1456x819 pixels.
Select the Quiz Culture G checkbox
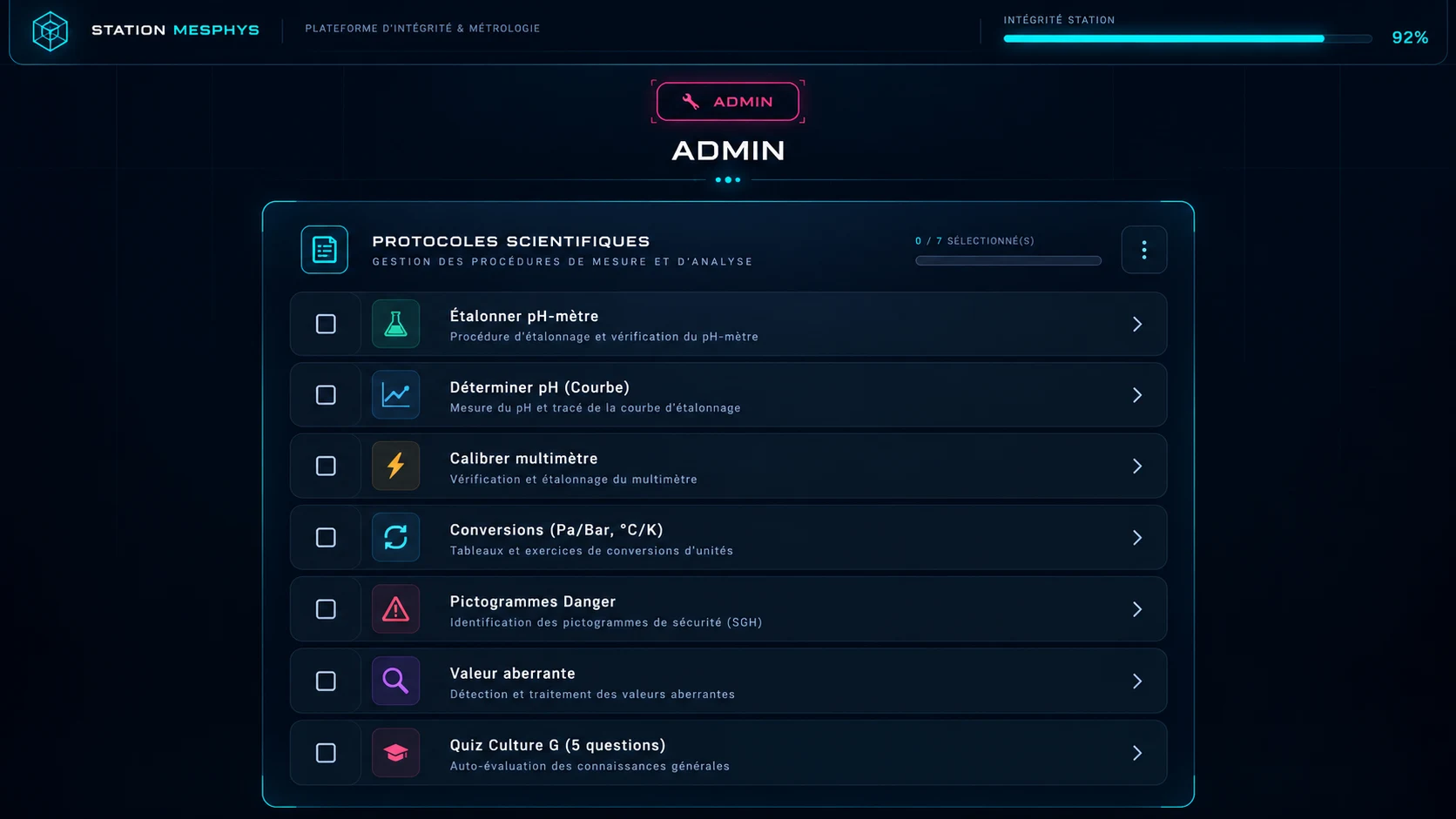(x=326, y=753)
